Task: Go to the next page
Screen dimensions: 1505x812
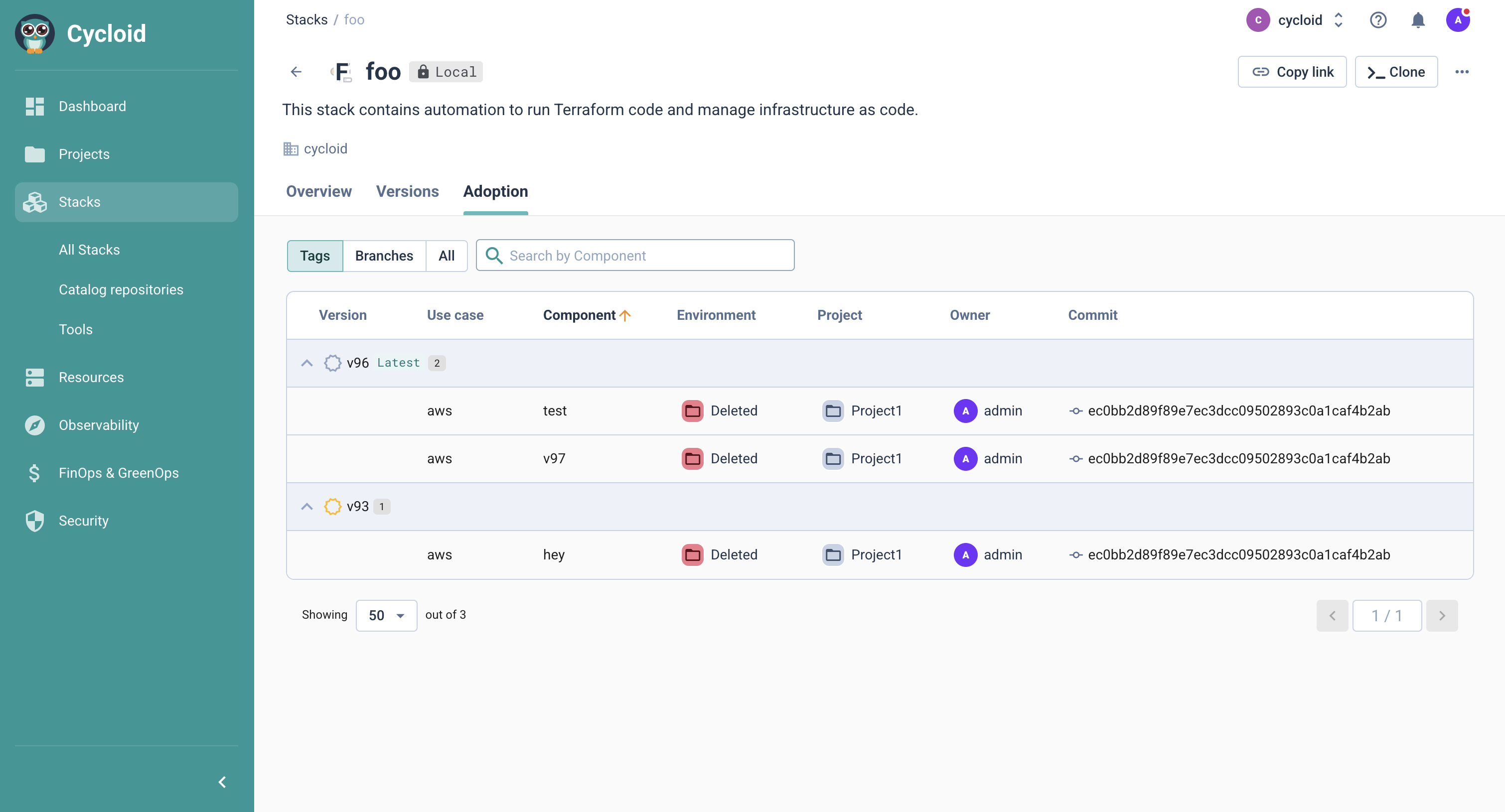Action: [1442, 615]
